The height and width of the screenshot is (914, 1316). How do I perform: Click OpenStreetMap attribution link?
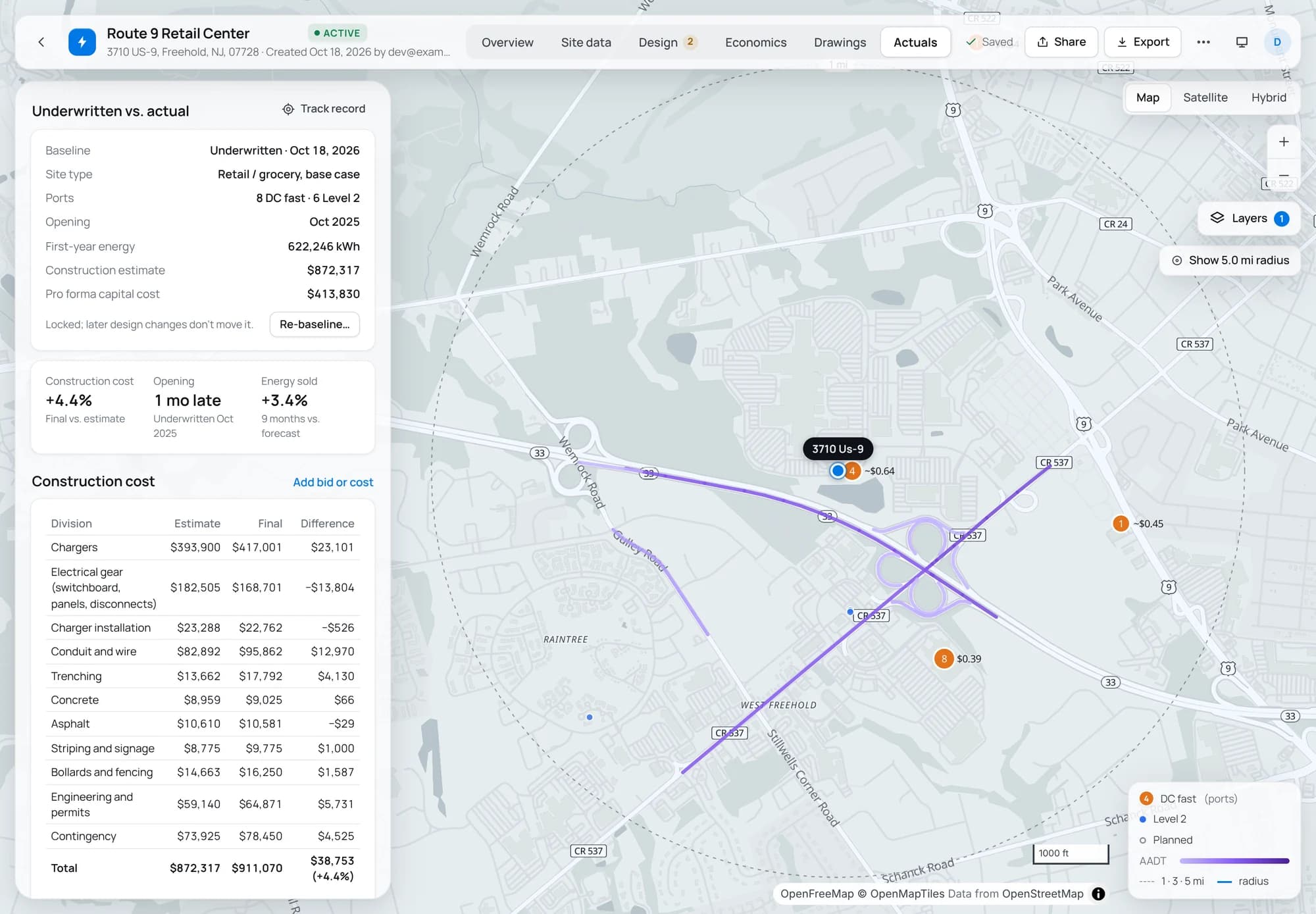[1042, 894]
